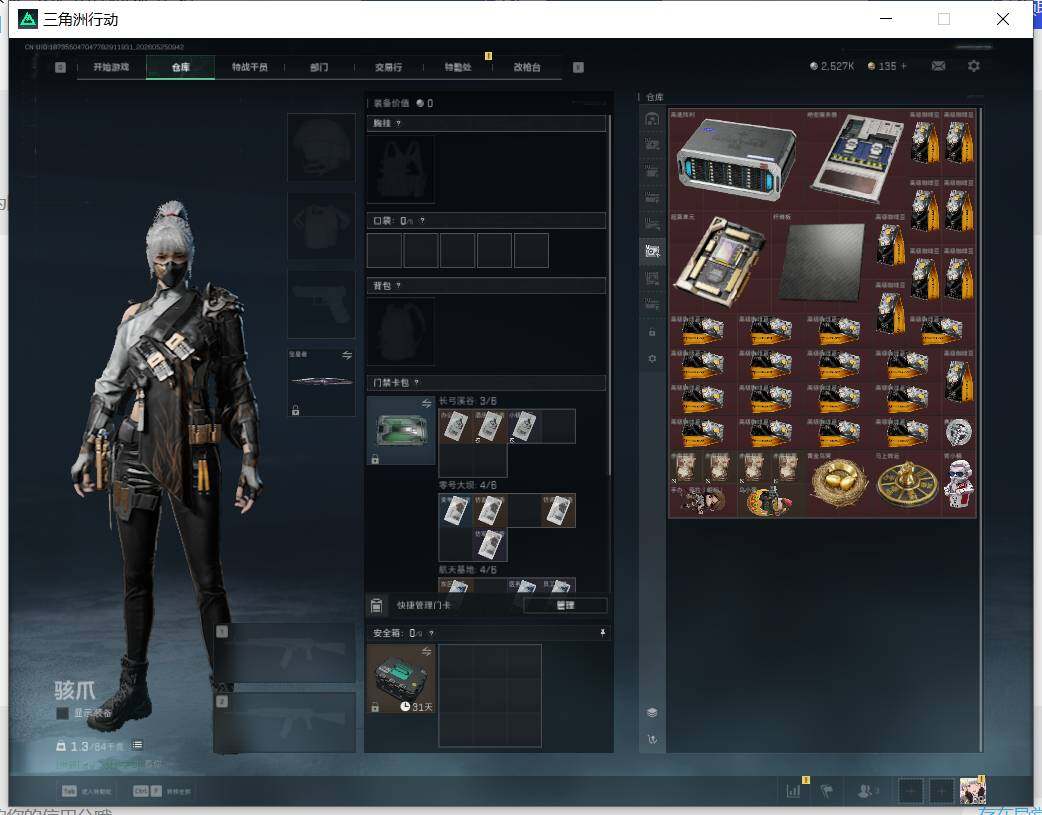This screenshot has height=815, width=1042.
Task: Click the right tab navigation key icon
Action: click(x=578, y=67)
